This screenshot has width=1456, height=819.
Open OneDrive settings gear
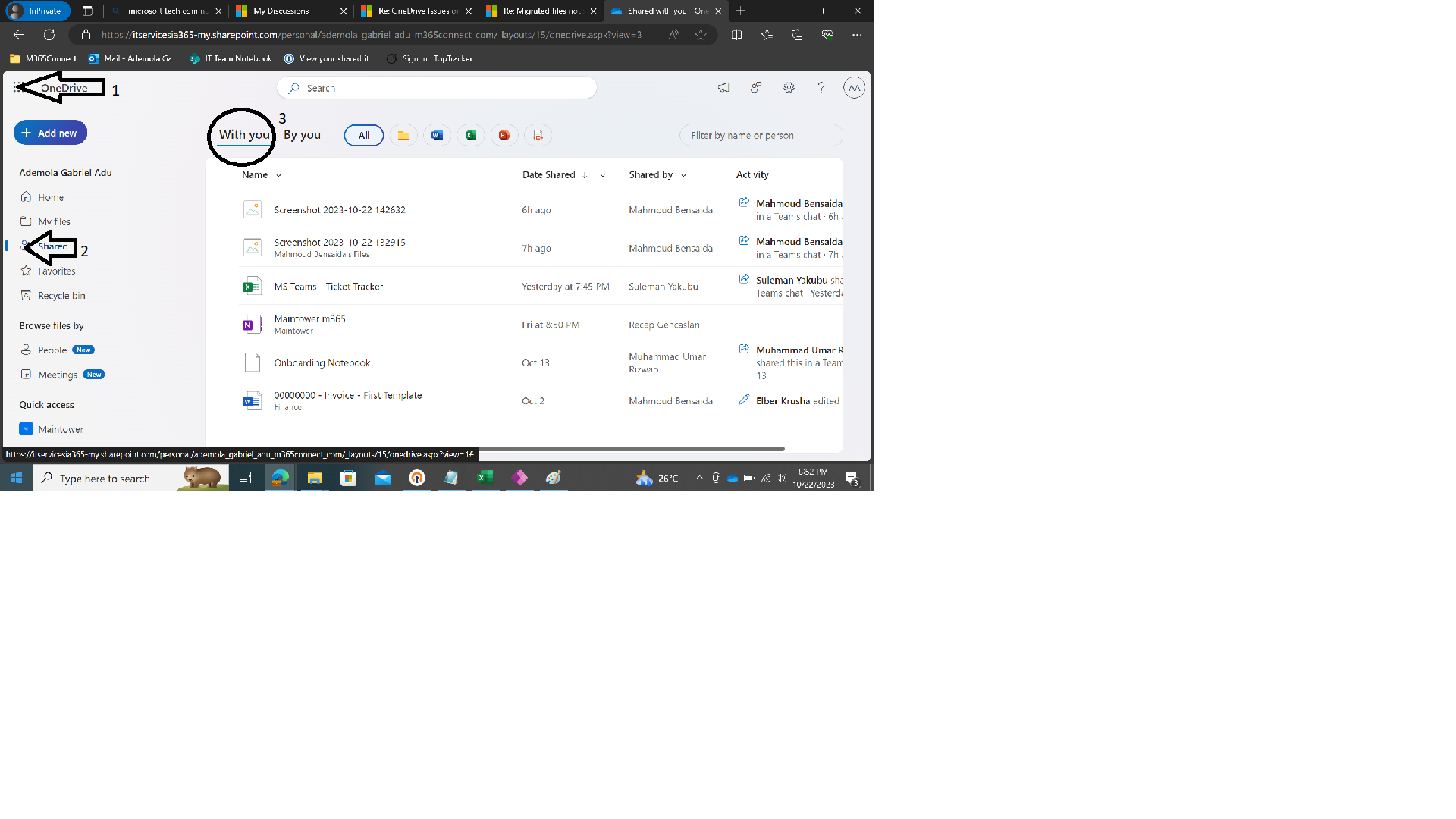click(789, 88)
